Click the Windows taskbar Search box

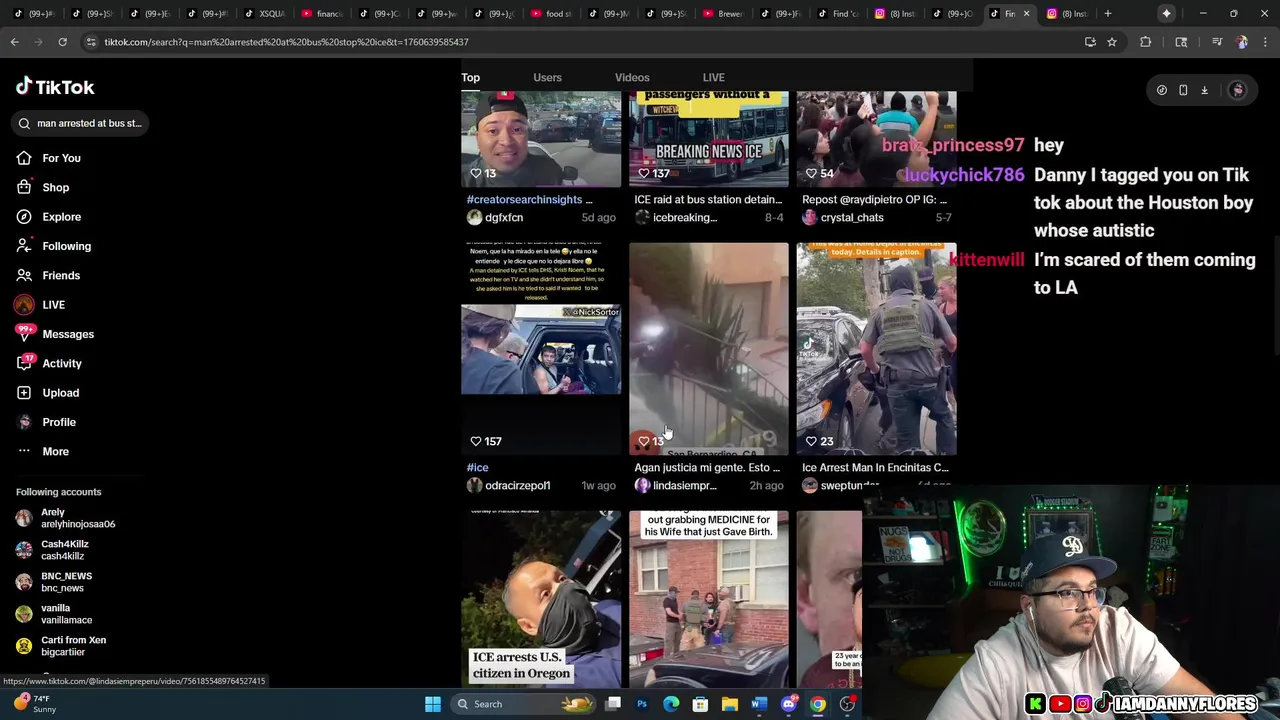tap(521, 704)
